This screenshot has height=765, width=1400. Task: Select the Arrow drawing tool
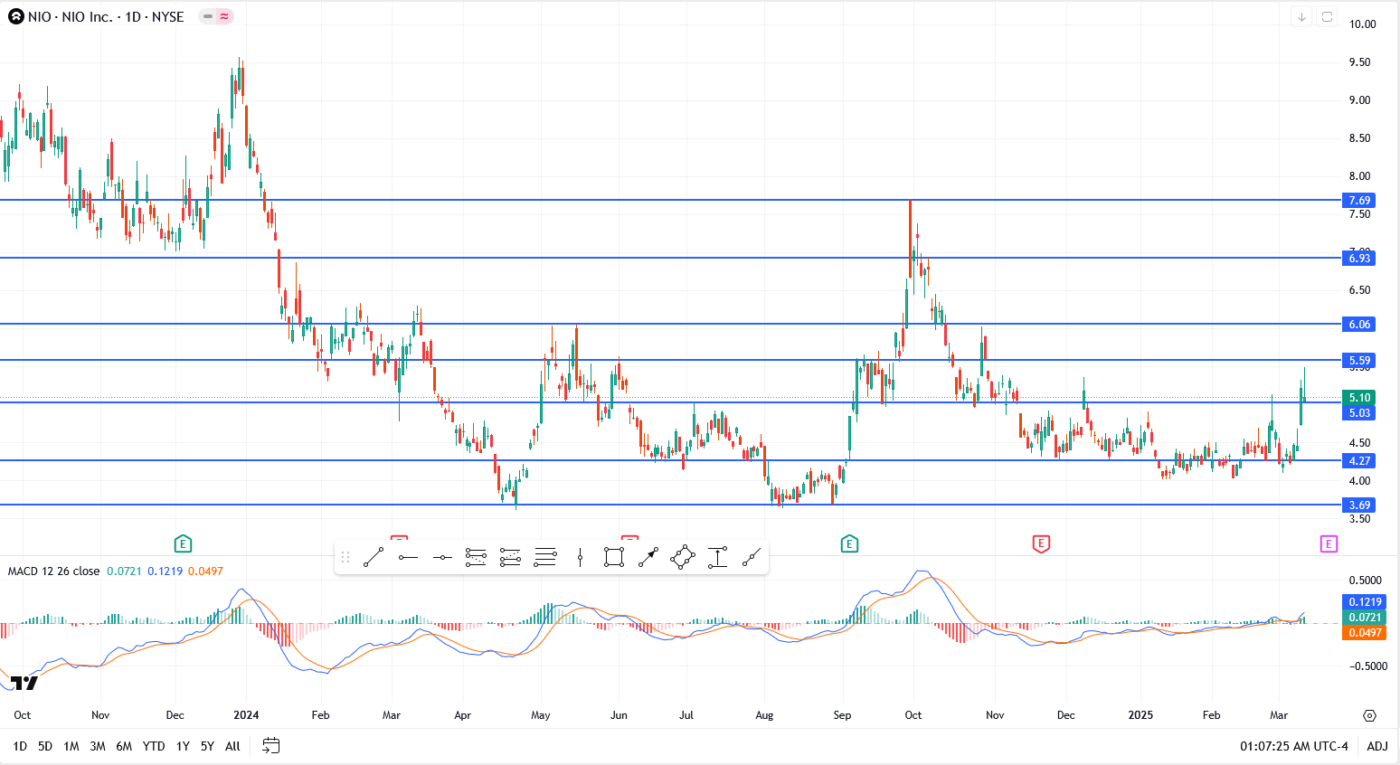648,557
